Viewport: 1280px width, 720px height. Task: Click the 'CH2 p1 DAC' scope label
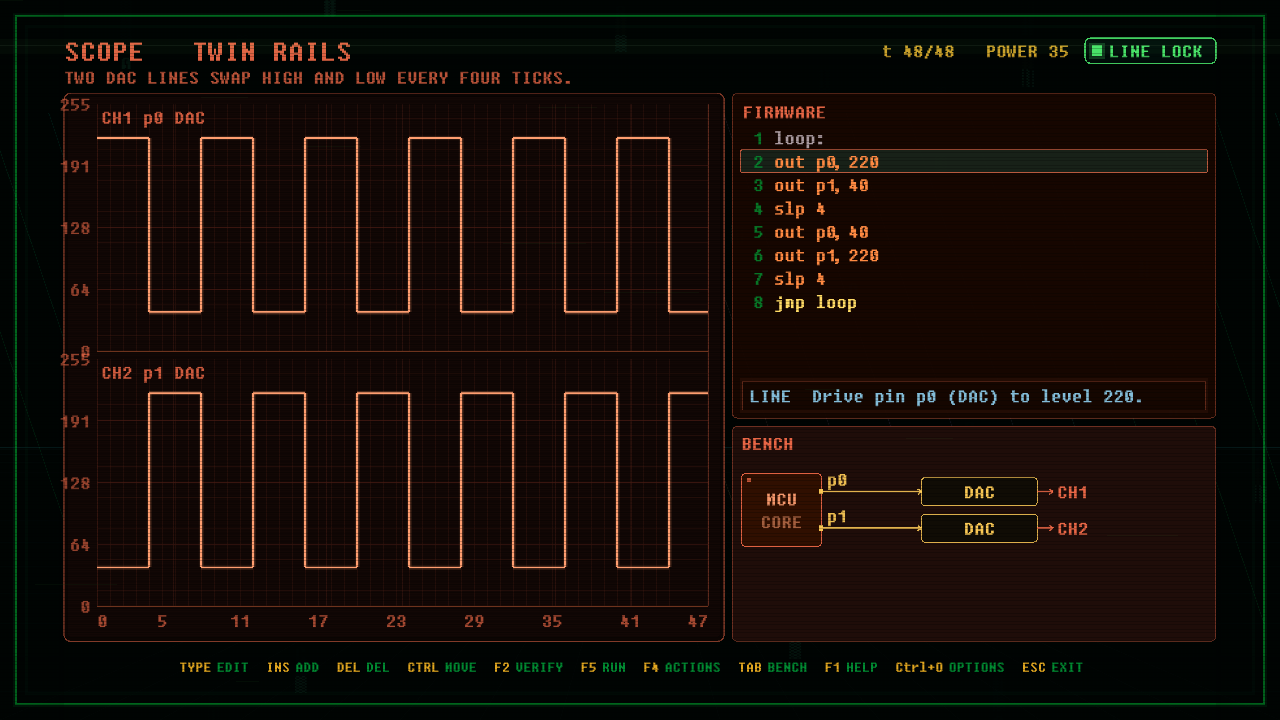[x=153, y=373]
